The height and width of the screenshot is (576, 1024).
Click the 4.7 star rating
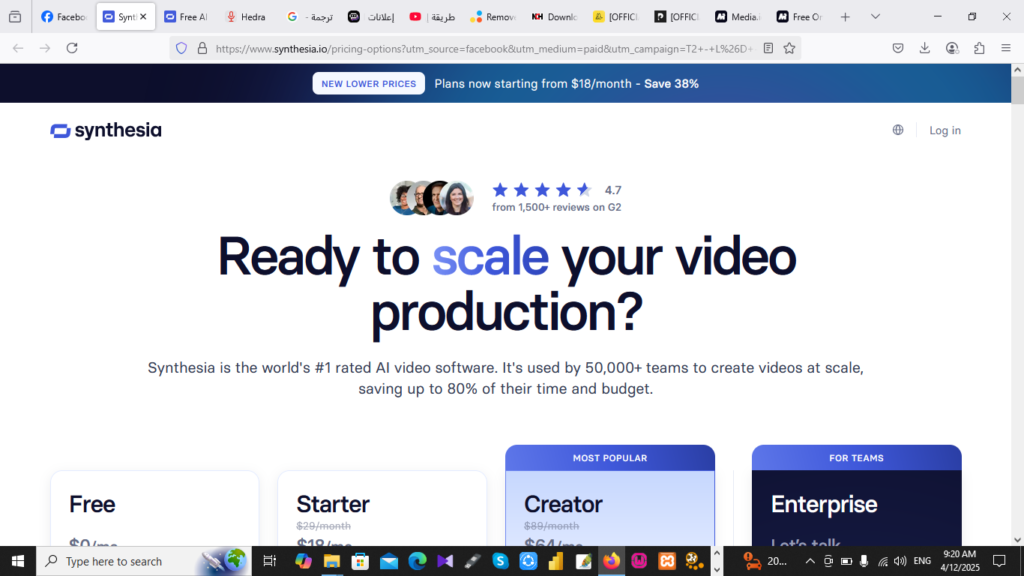556,190
